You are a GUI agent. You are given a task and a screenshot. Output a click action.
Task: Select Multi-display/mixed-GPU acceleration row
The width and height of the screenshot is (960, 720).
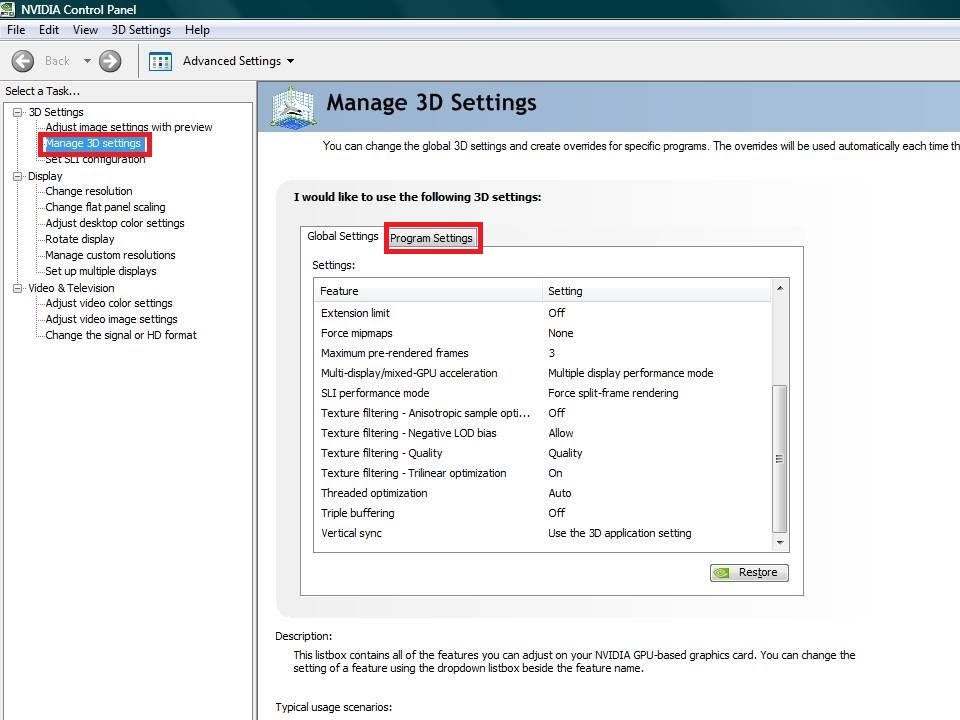[543, 373]
